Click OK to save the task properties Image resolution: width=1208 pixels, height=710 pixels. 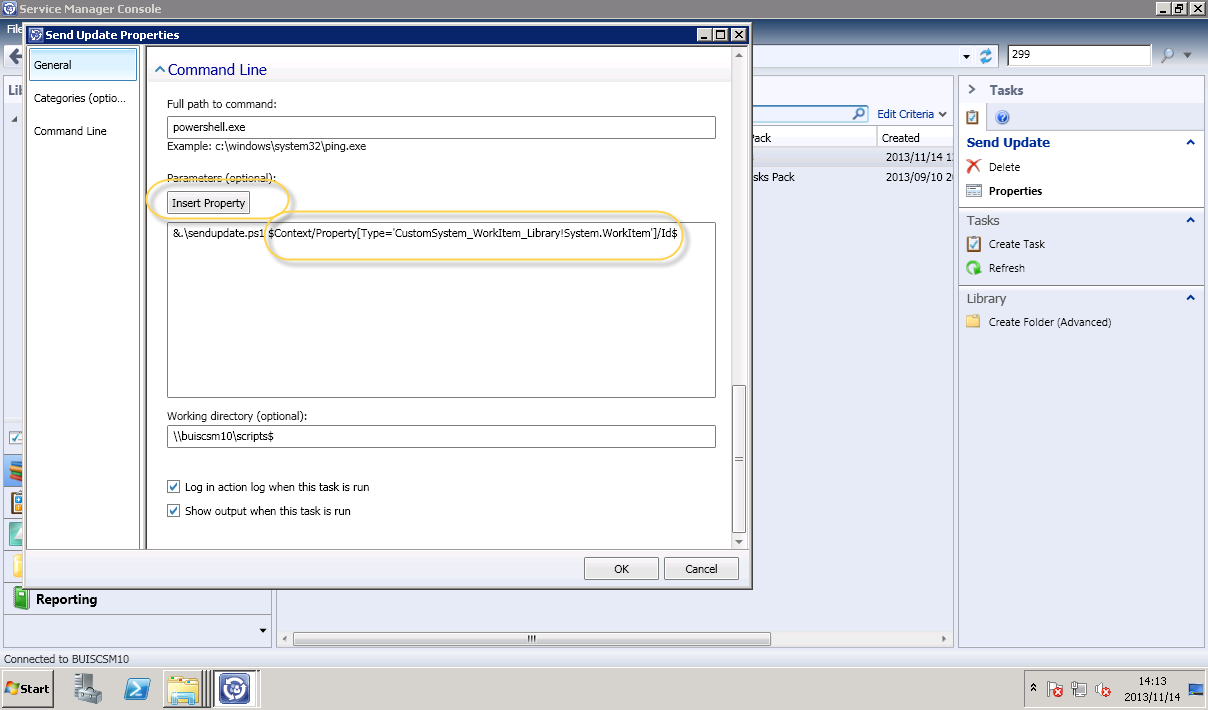pyautogui.click(x=621, y=569)
